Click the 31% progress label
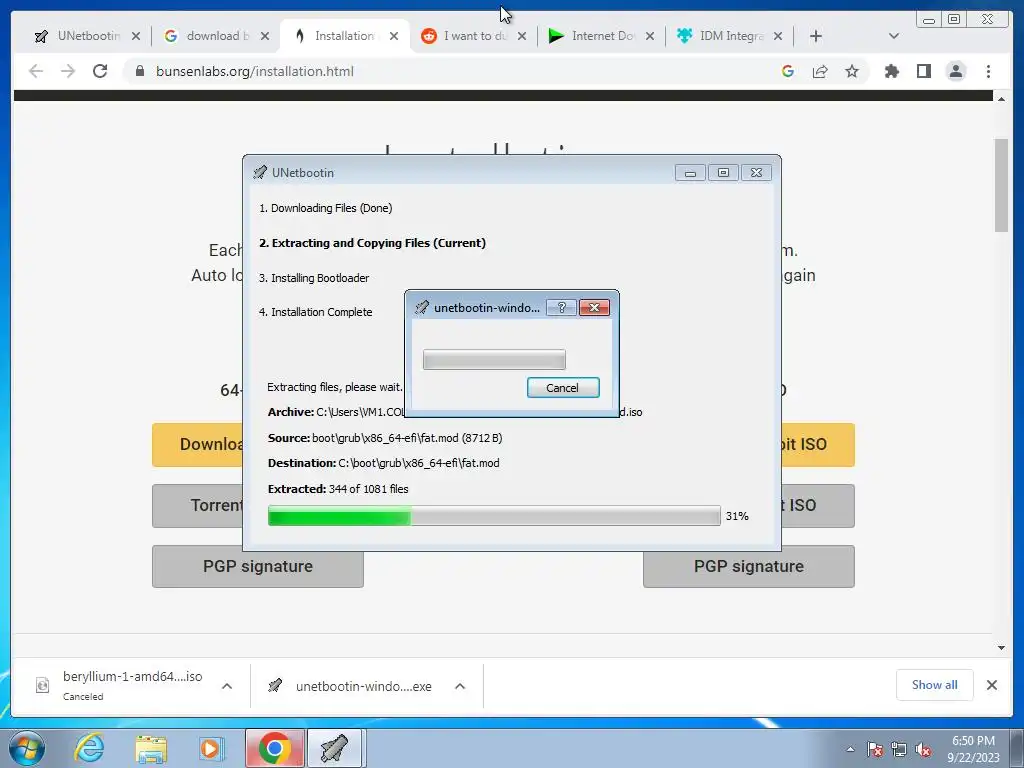The height and width of the screenshot is (768, 1024). click(737, 516)
